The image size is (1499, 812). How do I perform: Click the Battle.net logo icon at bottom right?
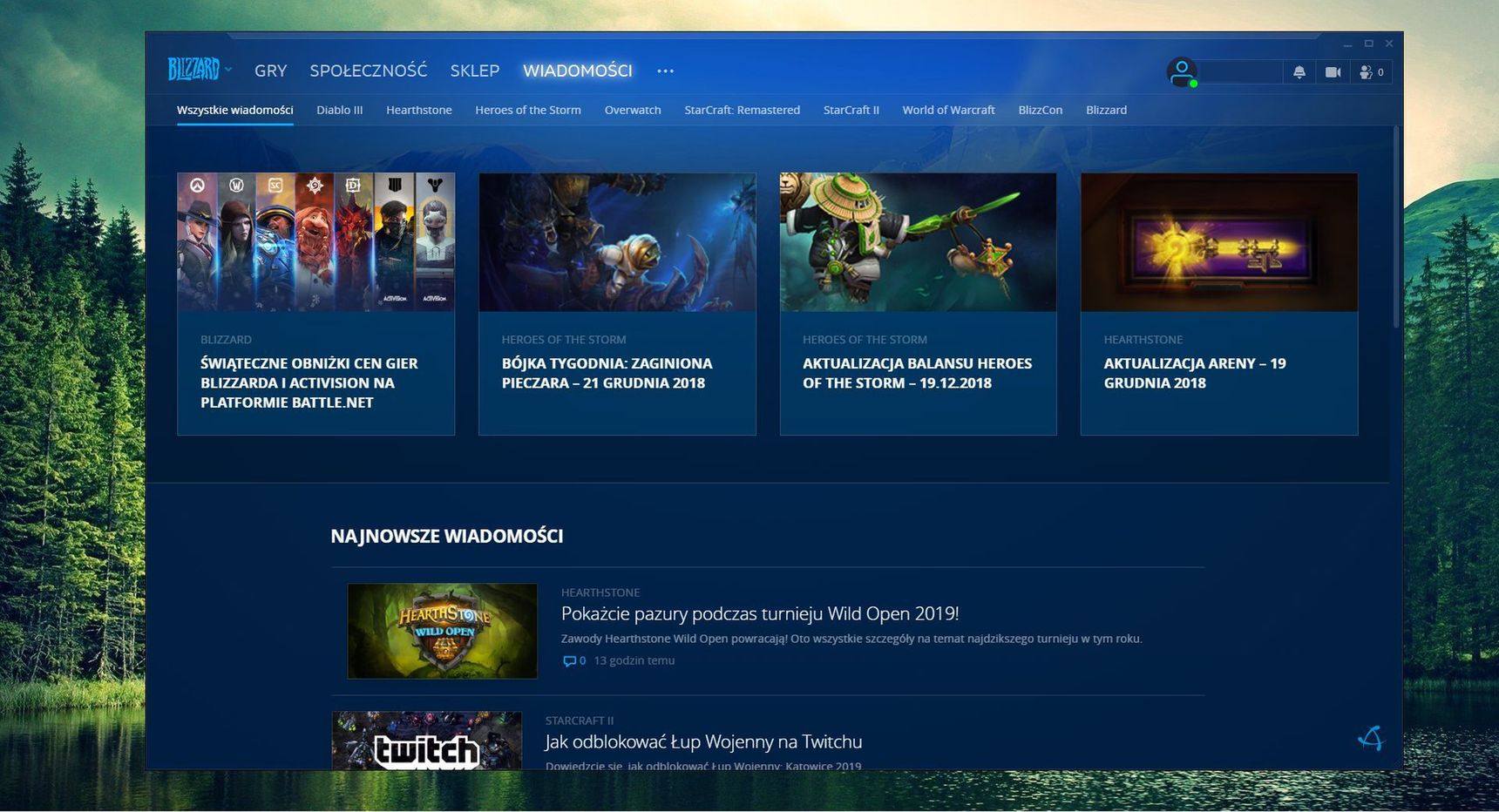[x=1371, y=739]
